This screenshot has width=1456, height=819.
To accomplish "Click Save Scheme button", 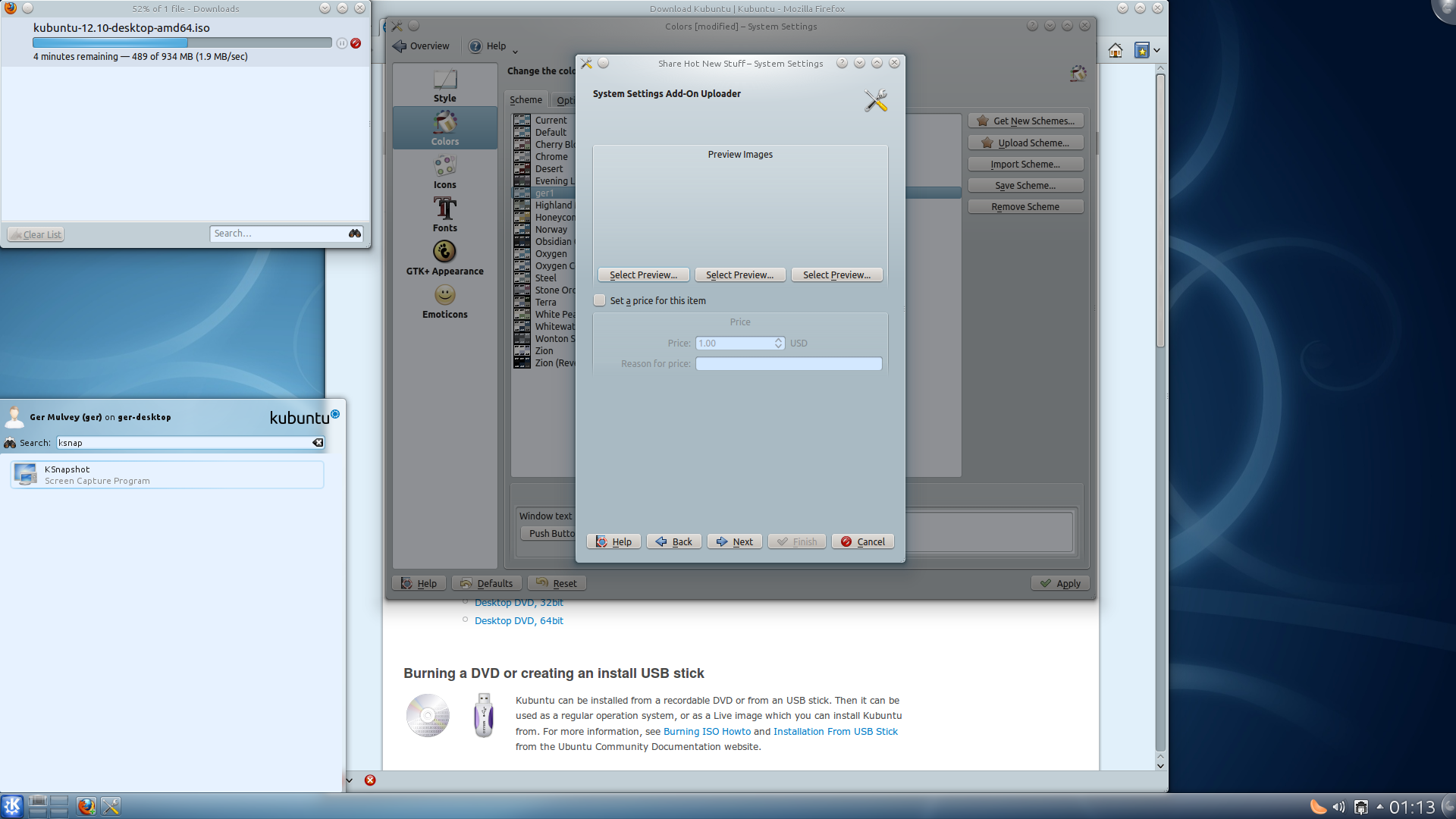I will pos(1025,185).
